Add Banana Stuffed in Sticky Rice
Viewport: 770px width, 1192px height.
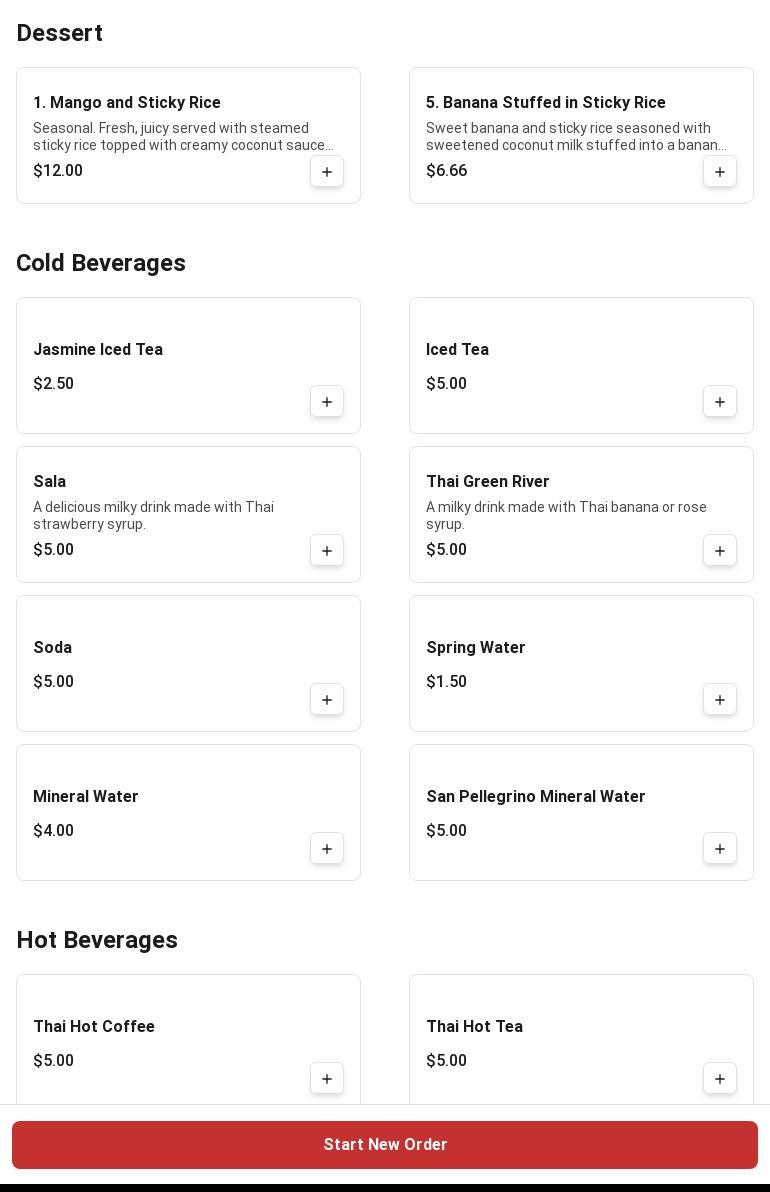click(x=720, y=172)
